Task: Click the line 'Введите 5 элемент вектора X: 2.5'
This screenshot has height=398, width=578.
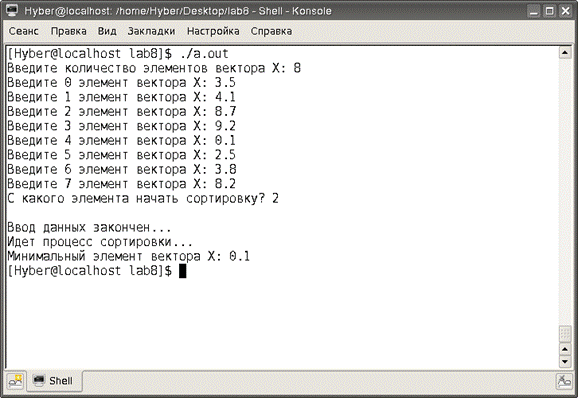Action: [x=121, y=155]
